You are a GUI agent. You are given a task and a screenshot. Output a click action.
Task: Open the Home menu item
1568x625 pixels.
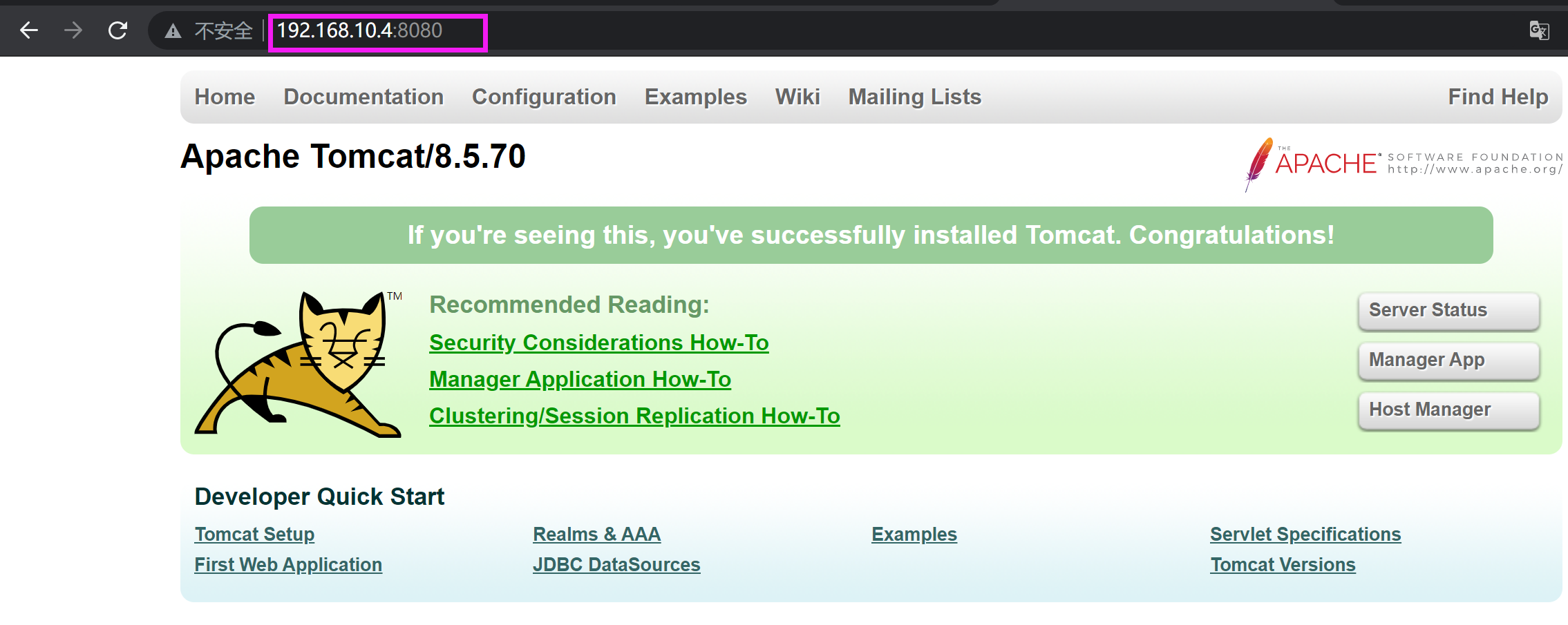point(225,97)
